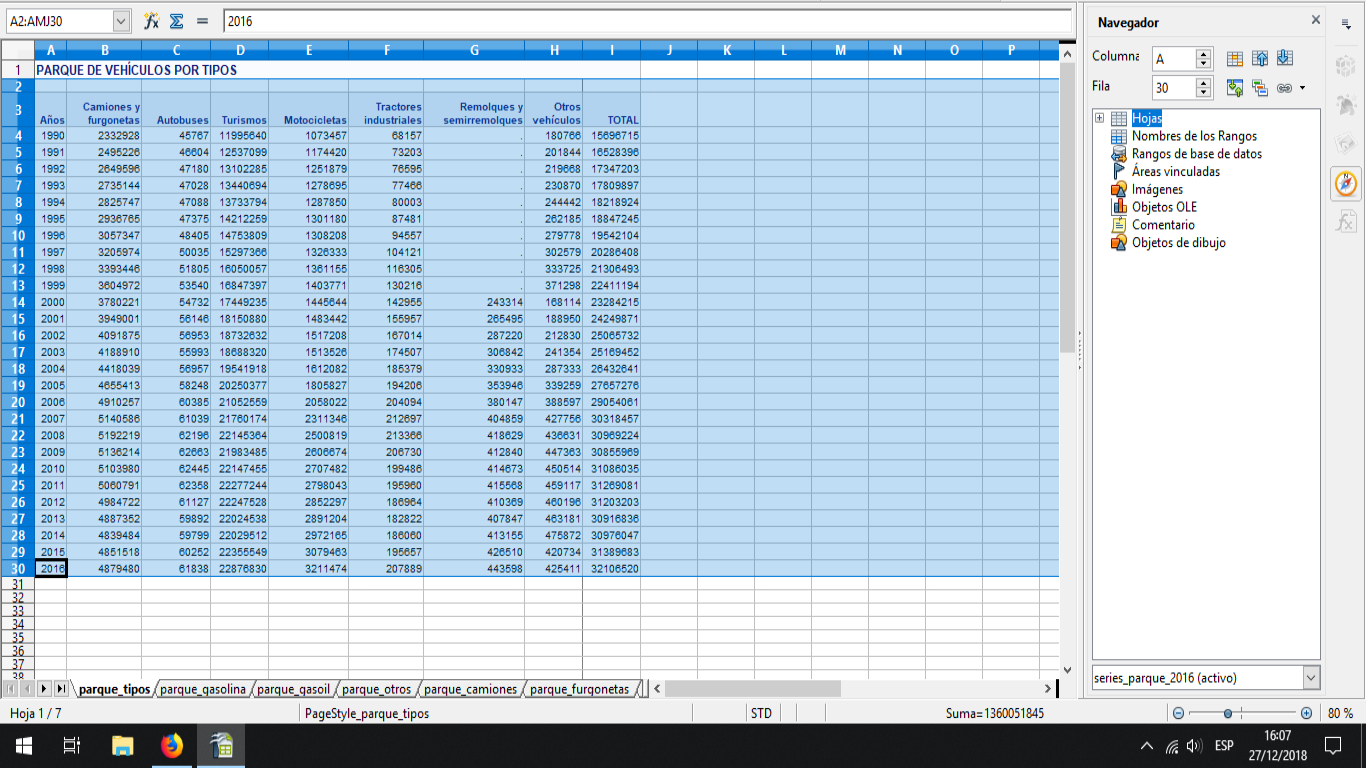The image size is (1366, 768).
Task: Click the Data Range icon in Navigator
Action: coord(1235,59)
